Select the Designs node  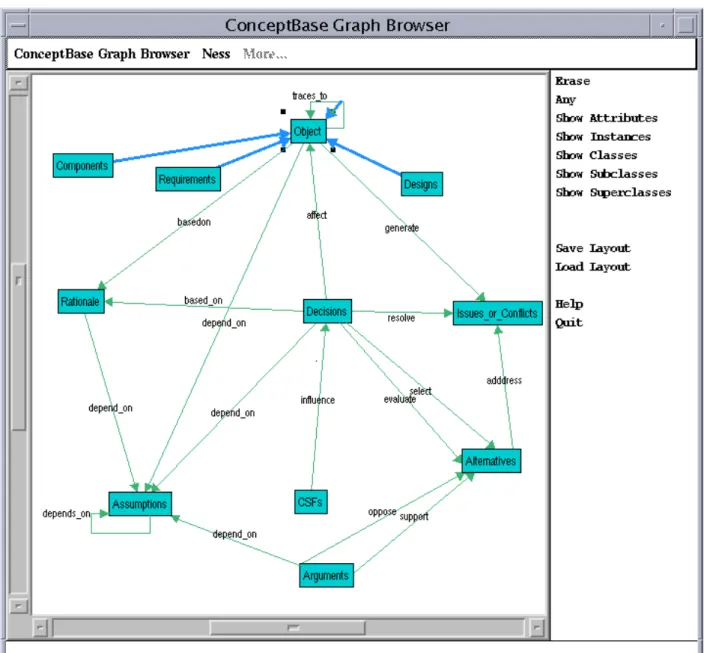point(421,184)
